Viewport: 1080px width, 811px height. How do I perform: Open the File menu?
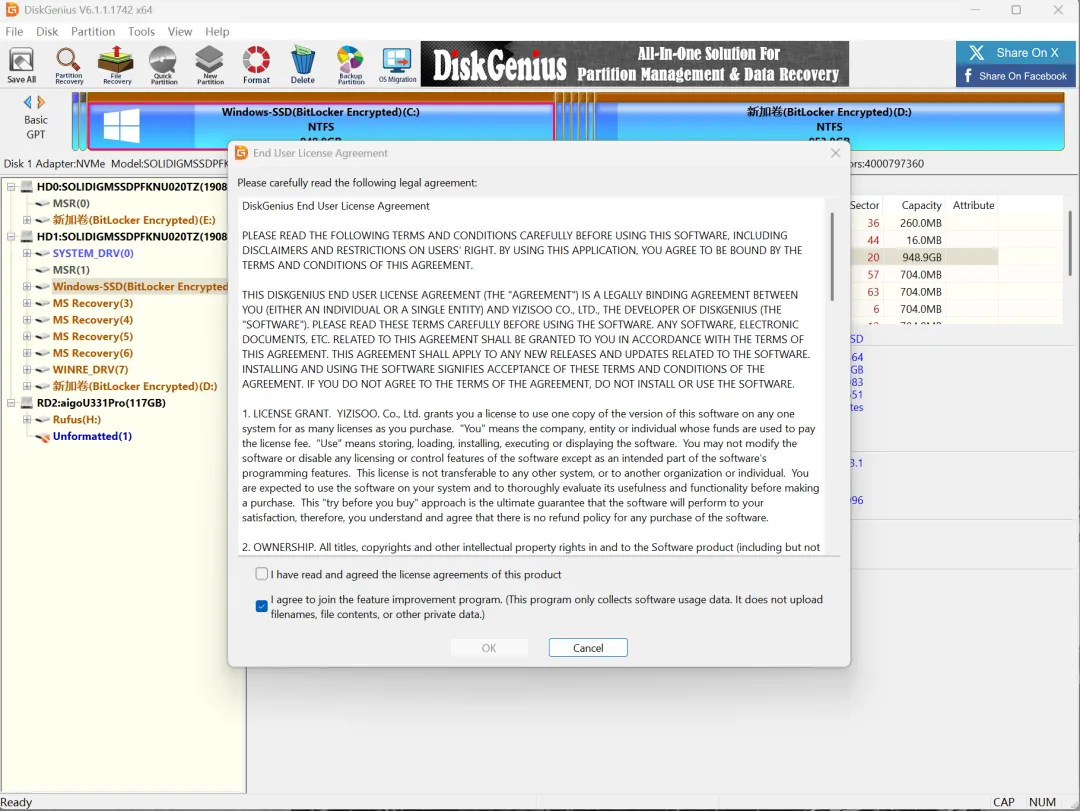click(x=14, y=32)
